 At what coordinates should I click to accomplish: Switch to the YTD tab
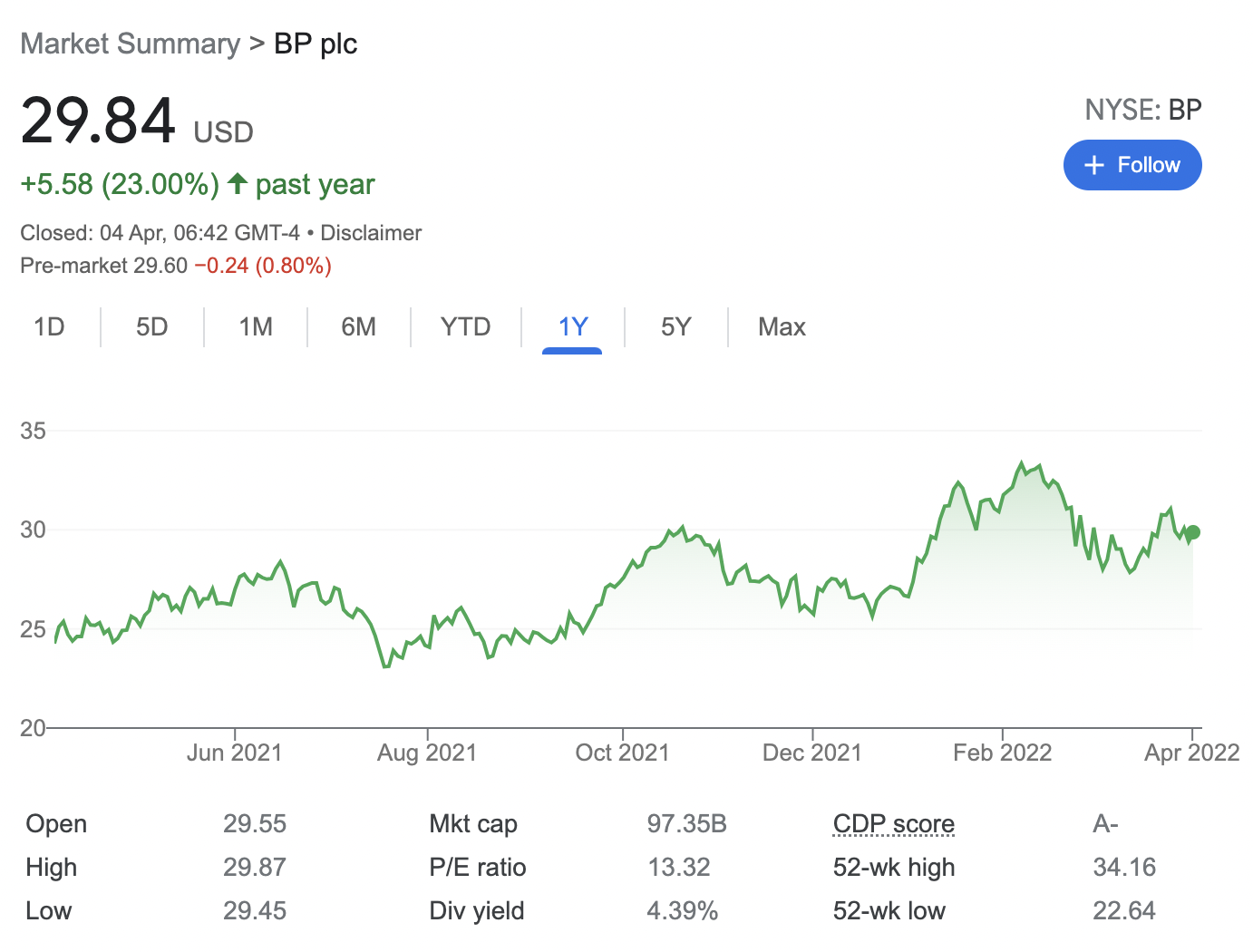(x=466, y=326)
